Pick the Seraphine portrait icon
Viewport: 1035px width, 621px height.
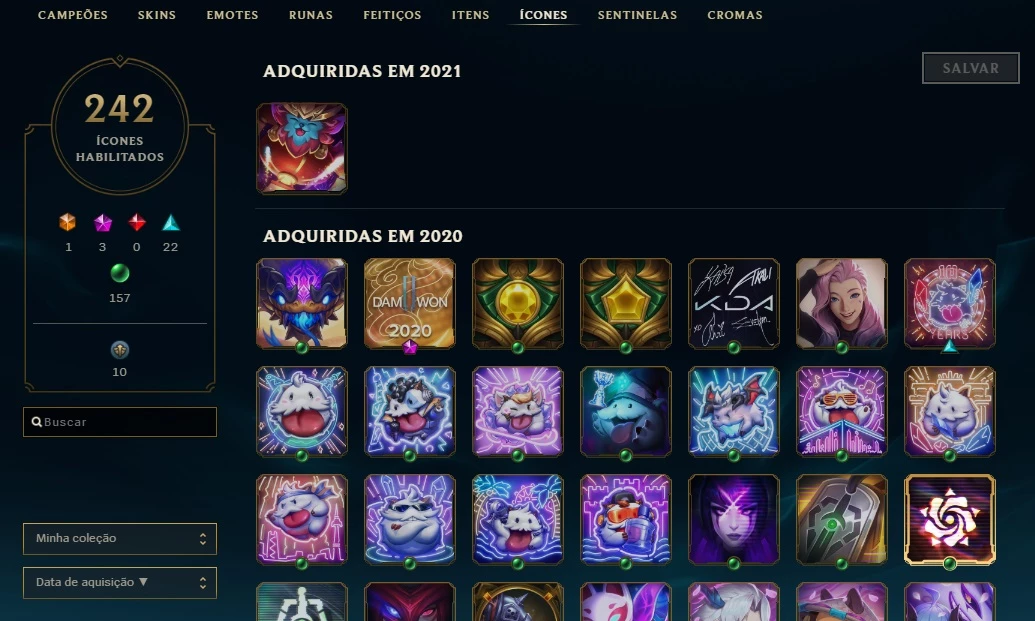842,303
